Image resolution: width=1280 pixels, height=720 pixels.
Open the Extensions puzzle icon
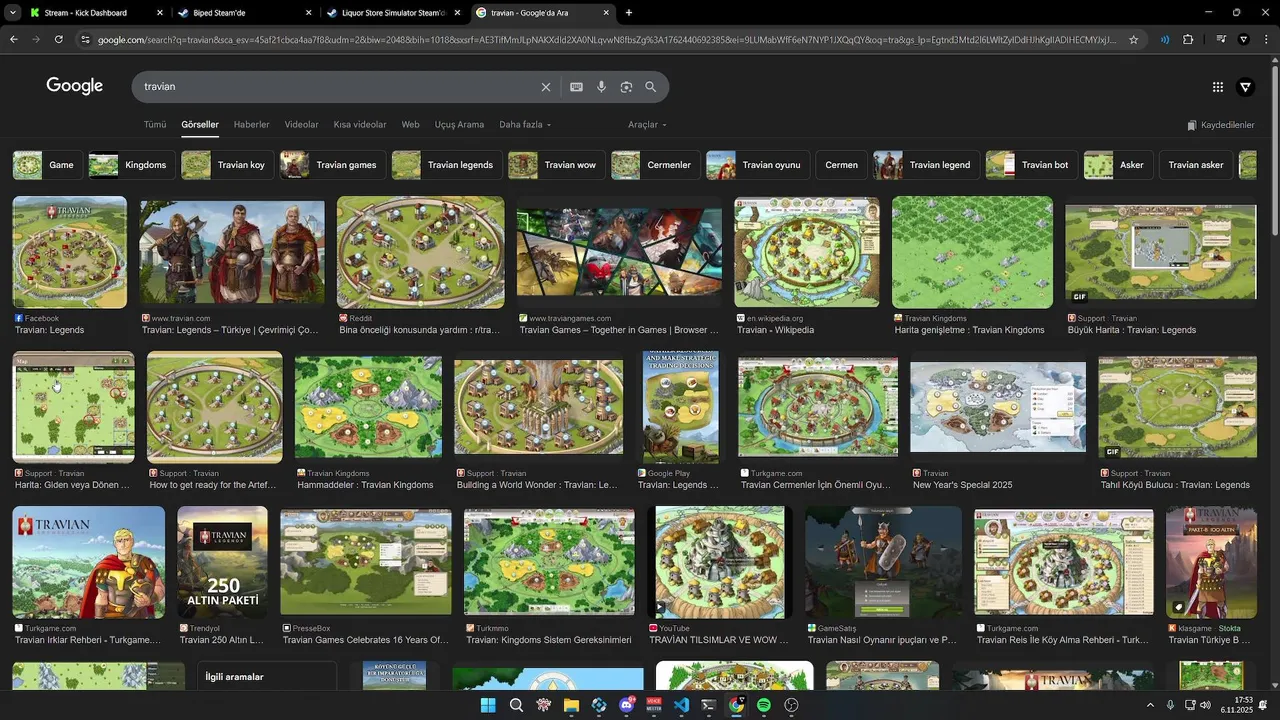coord(1188,39)
